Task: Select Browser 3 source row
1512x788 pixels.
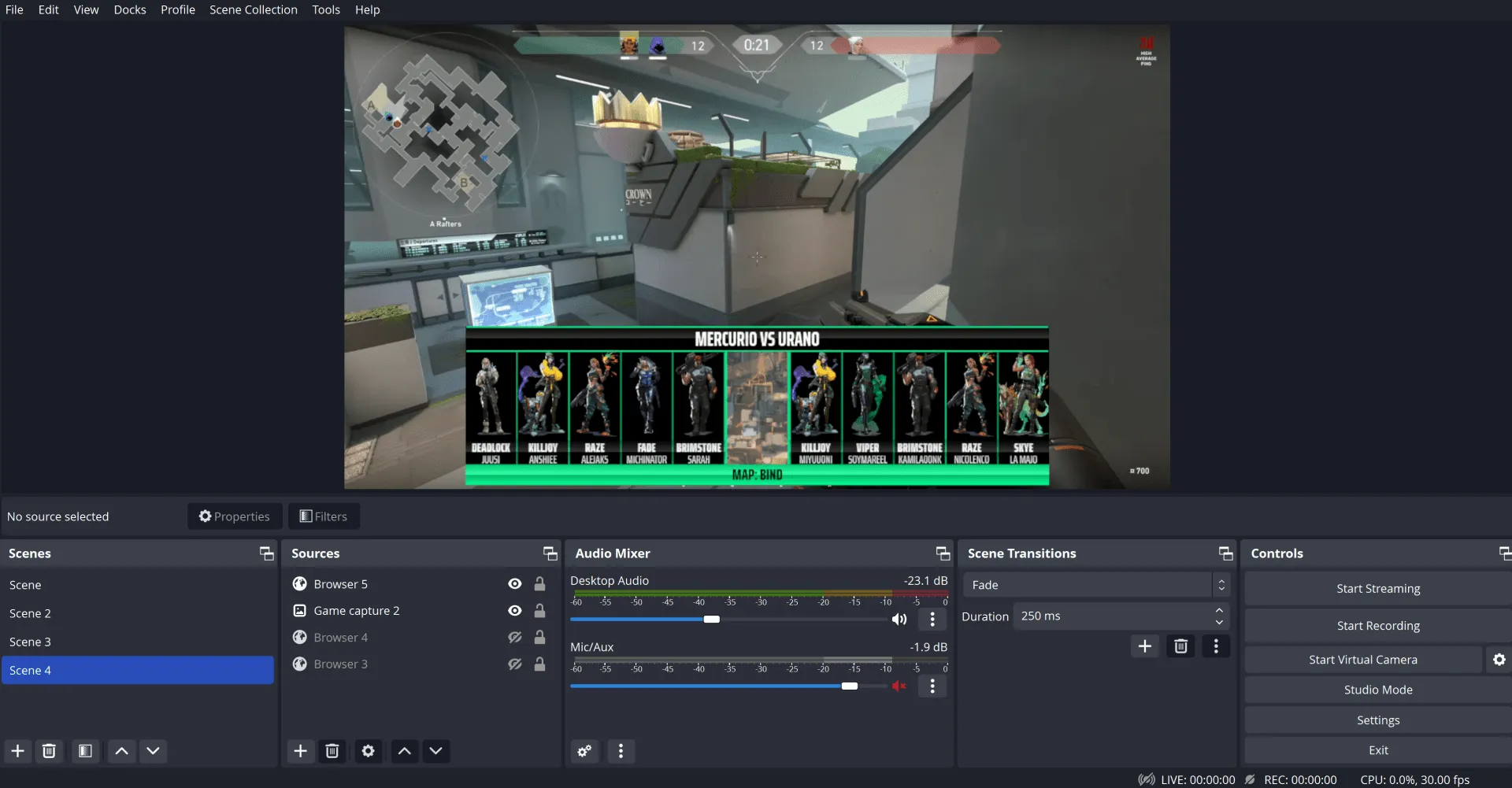Action: [420, 664]
